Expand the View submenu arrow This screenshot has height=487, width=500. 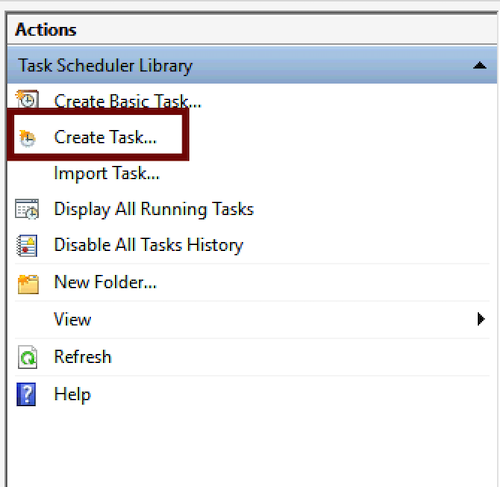[x=481, y=319]
